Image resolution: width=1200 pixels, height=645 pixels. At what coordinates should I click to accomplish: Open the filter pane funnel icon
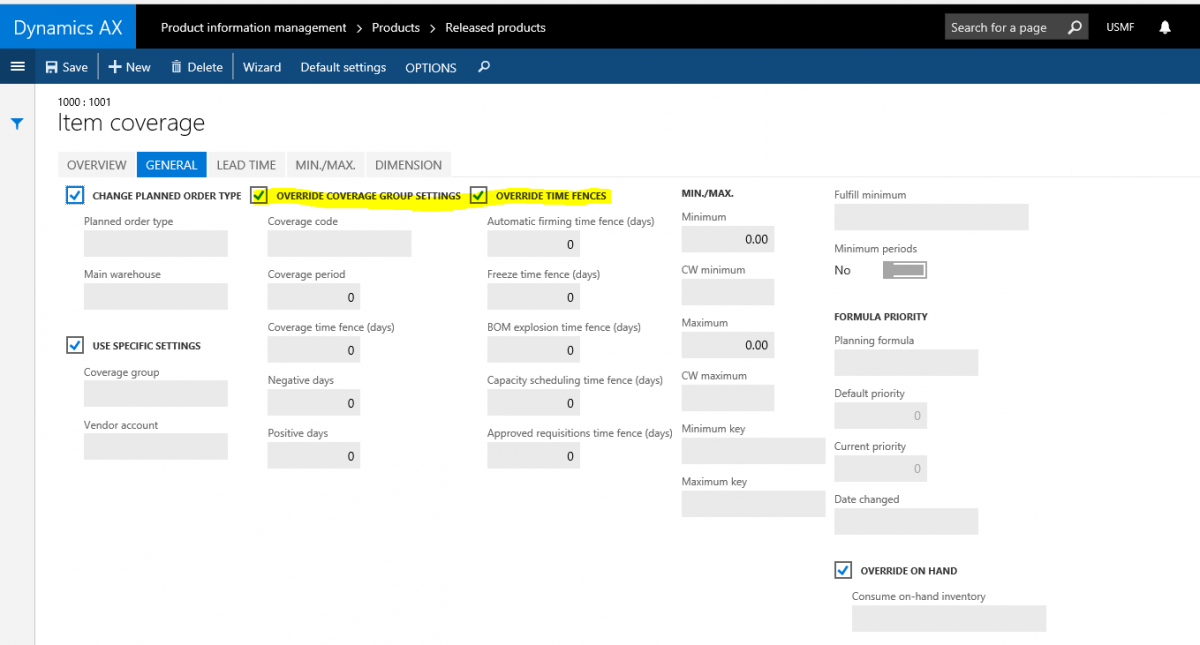tap(17, 124)
